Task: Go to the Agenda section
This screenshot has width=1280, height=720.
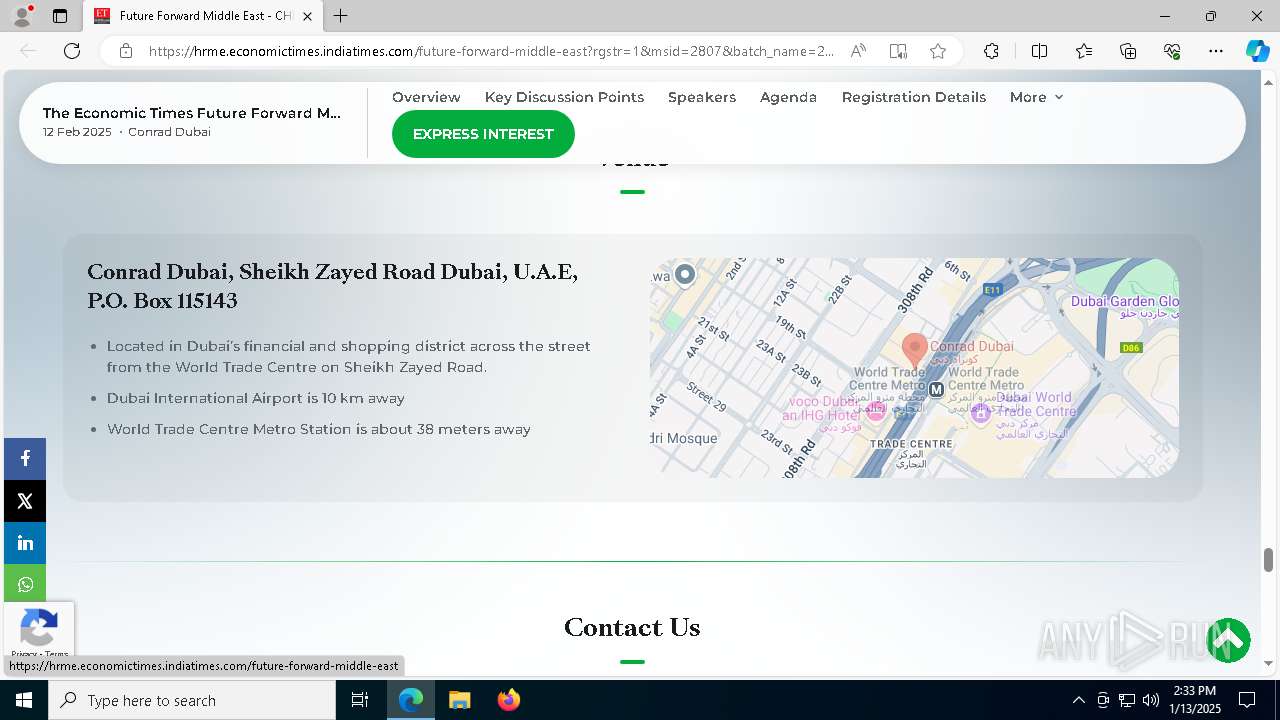Action: pos(788,97)
